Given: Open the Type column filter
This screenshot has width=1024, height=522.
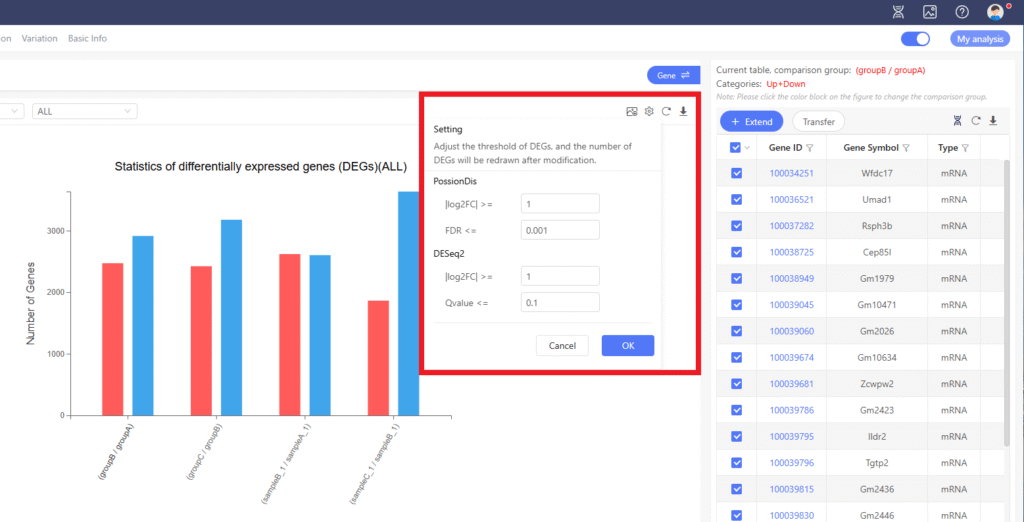Looking at the screenshot, I should coord(967,148).
